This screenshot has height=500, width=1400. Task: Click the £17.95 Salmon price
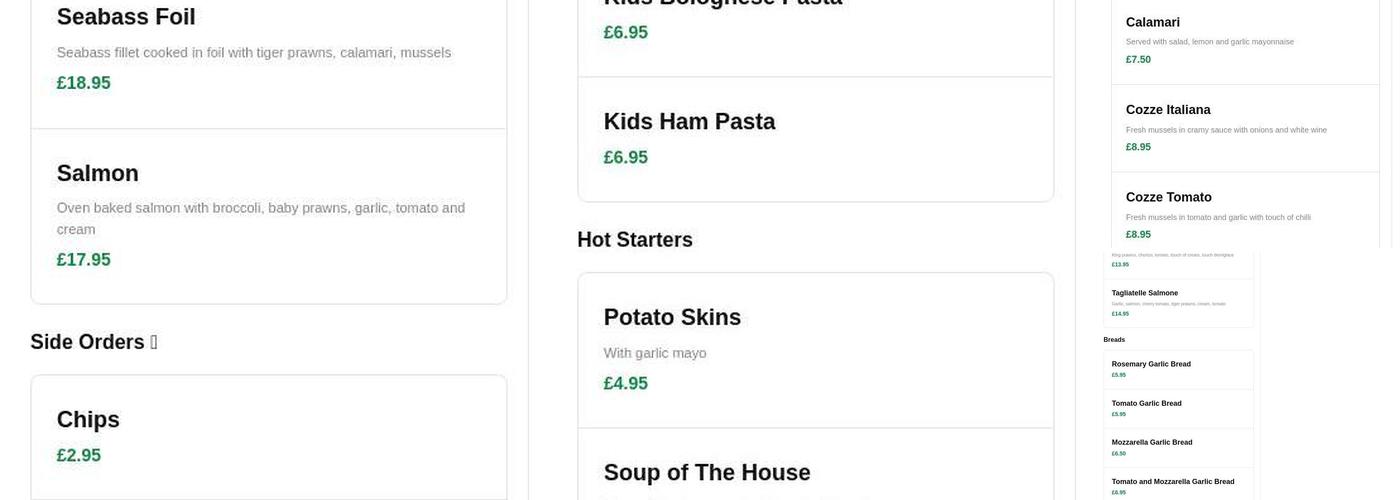[84, 260]
